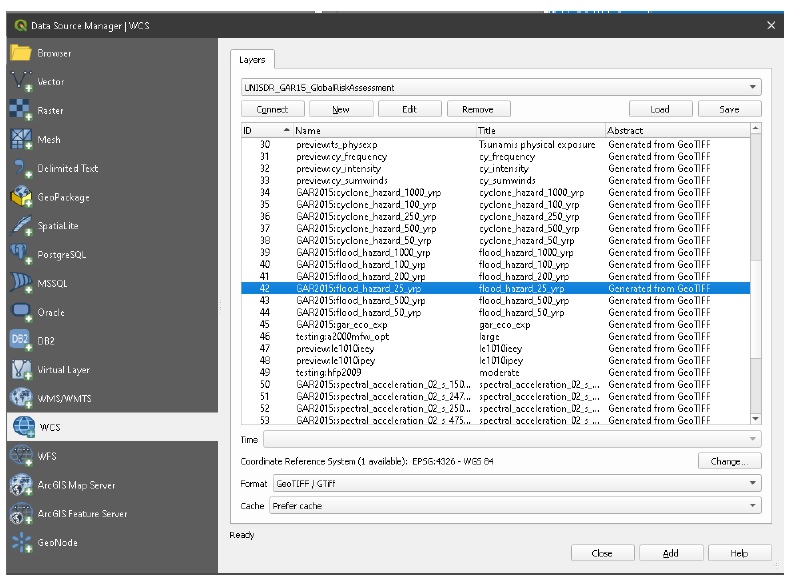Click the New connection button
The width and height of the screenshot is (790, 587).
pyautogui.click(x=341, y=109)
